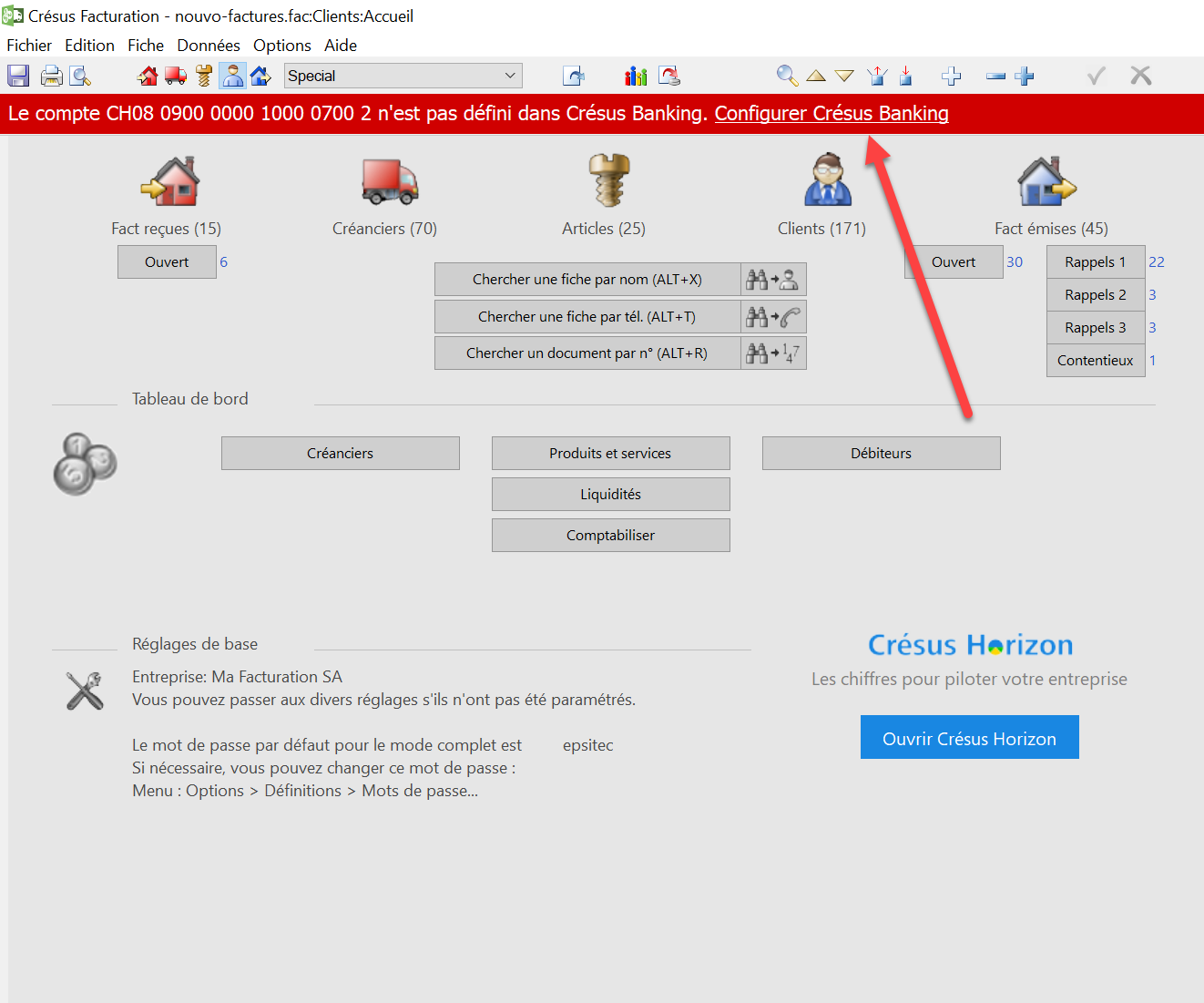Open the Données menu
The image size is (1204, 1003).
pyautogui.click(x=209, y=46)
